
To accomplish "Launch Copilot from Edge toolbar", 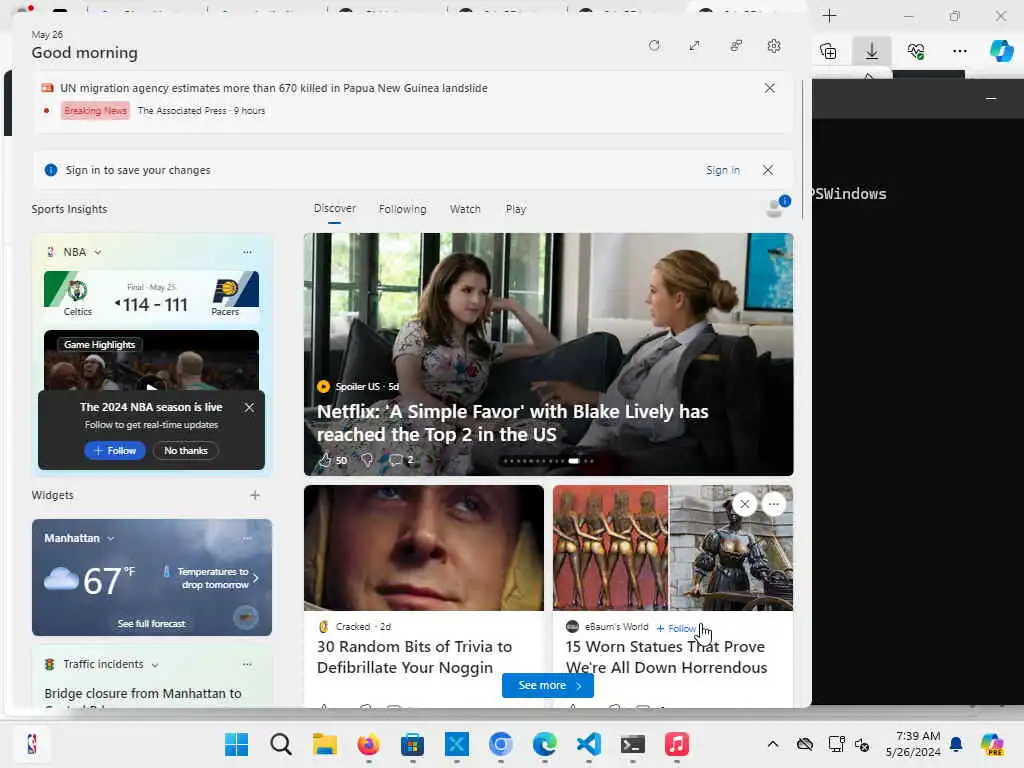I will pos(1000,51).
